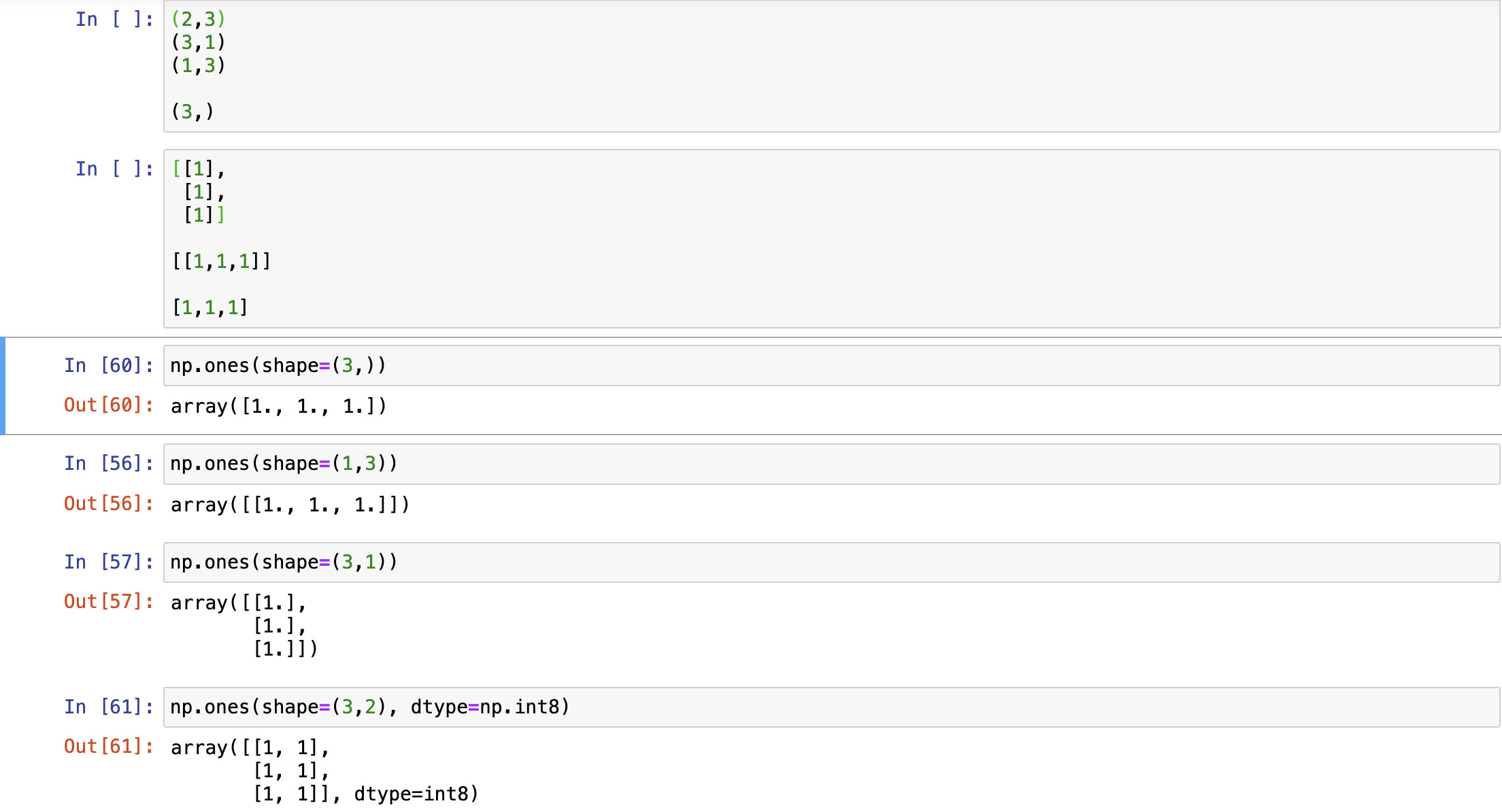The height and width of the screenshot is (812, 1502).
Task: Click the In [61] prompt label
Action: coord(109,707)
